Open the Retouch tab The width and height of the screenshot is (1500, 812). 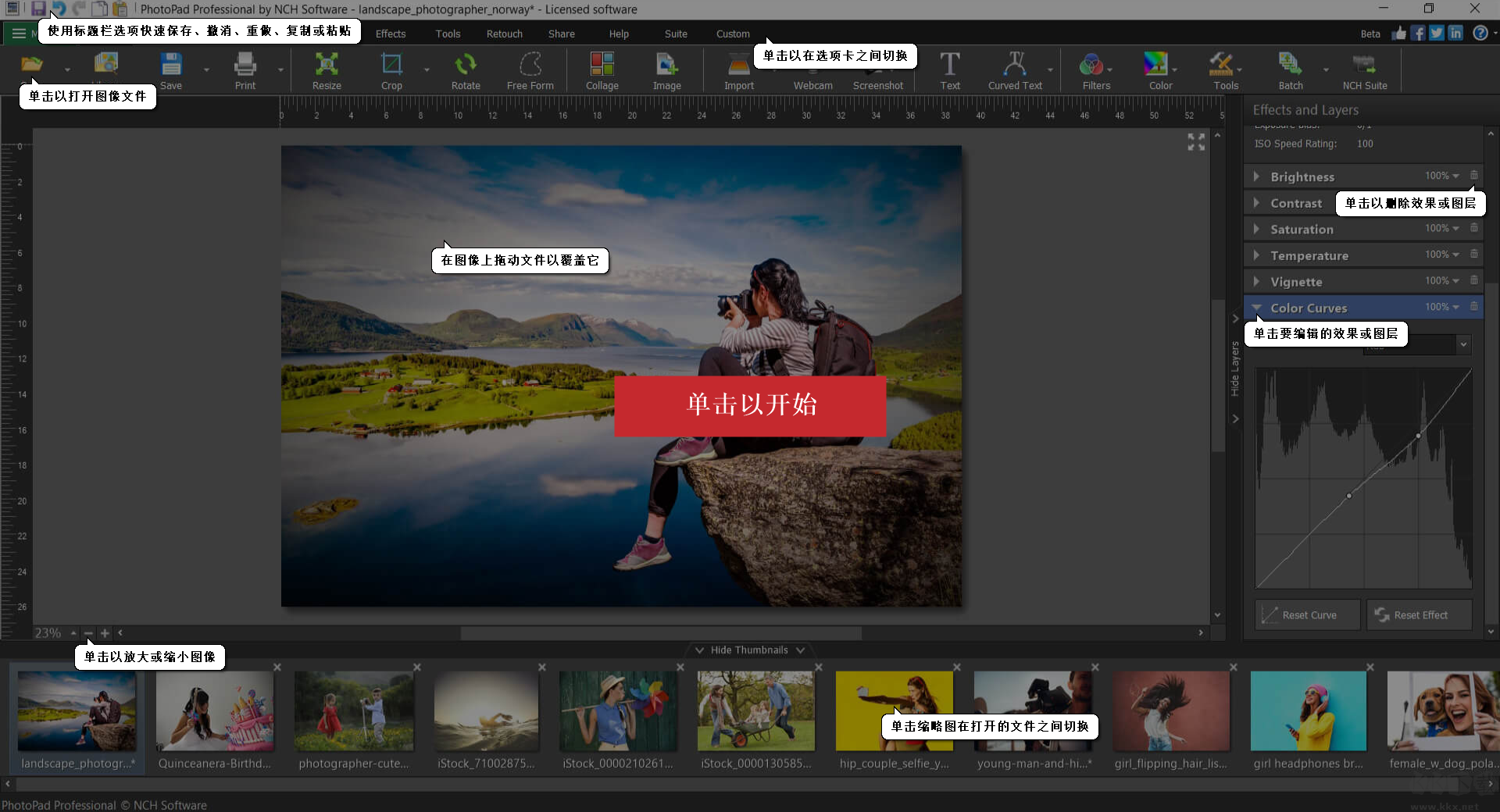point(505,34)
